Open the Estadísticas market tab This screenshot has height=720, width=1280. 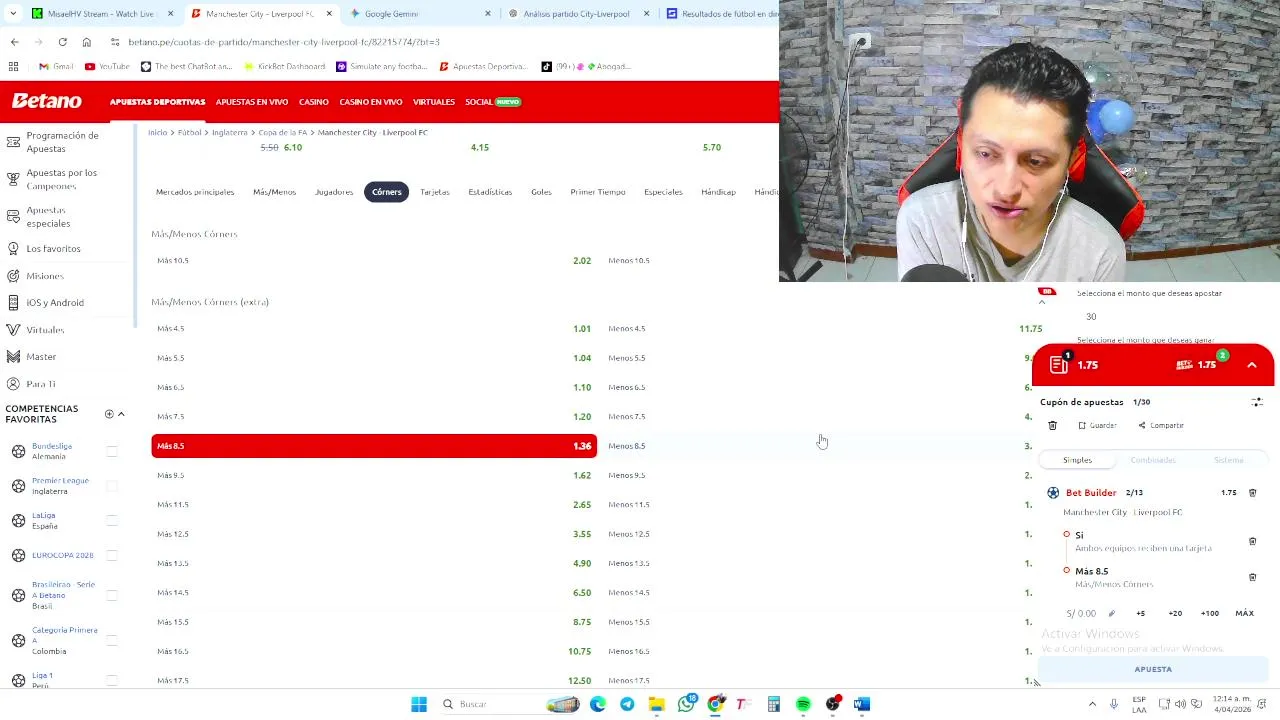[x=490, y=192]
